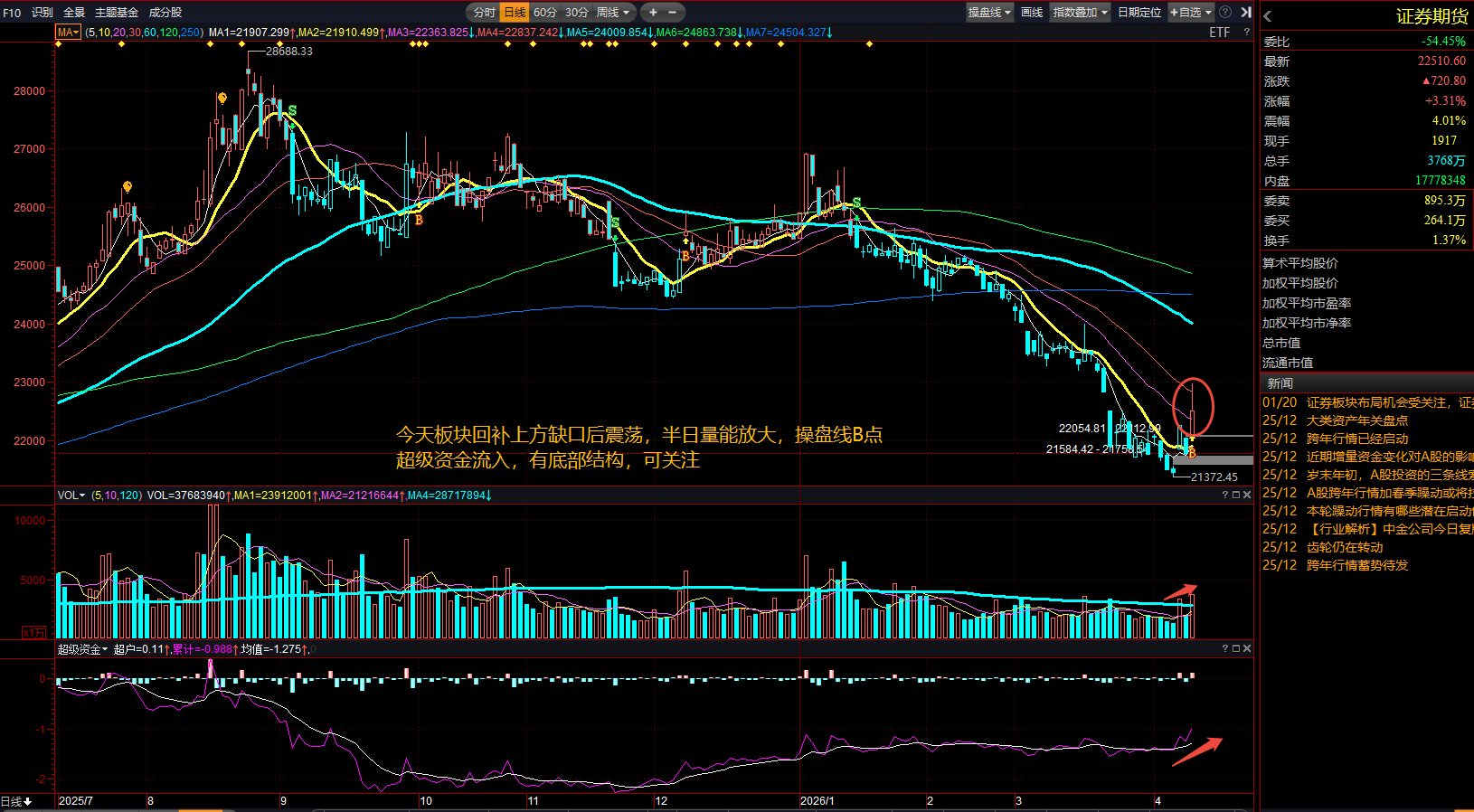This screenshot has width=1474, height=812.
Task: Switch chart to 30分 timeframe
Action: point(576,13)
